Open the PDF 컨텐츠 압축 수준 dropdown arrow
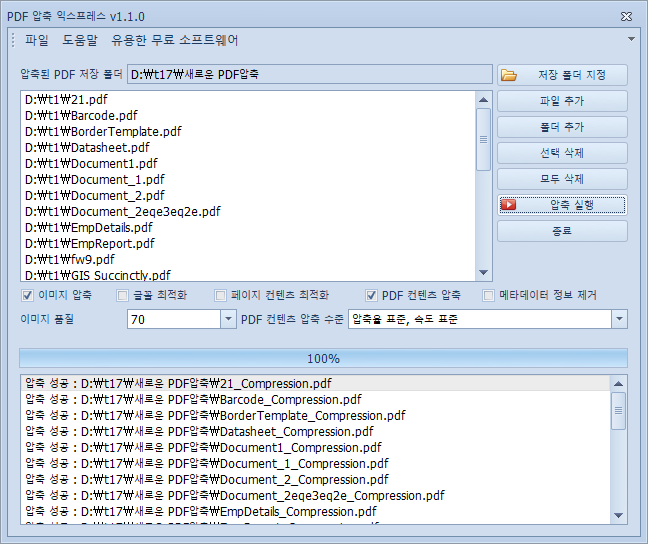 (619, 319)
